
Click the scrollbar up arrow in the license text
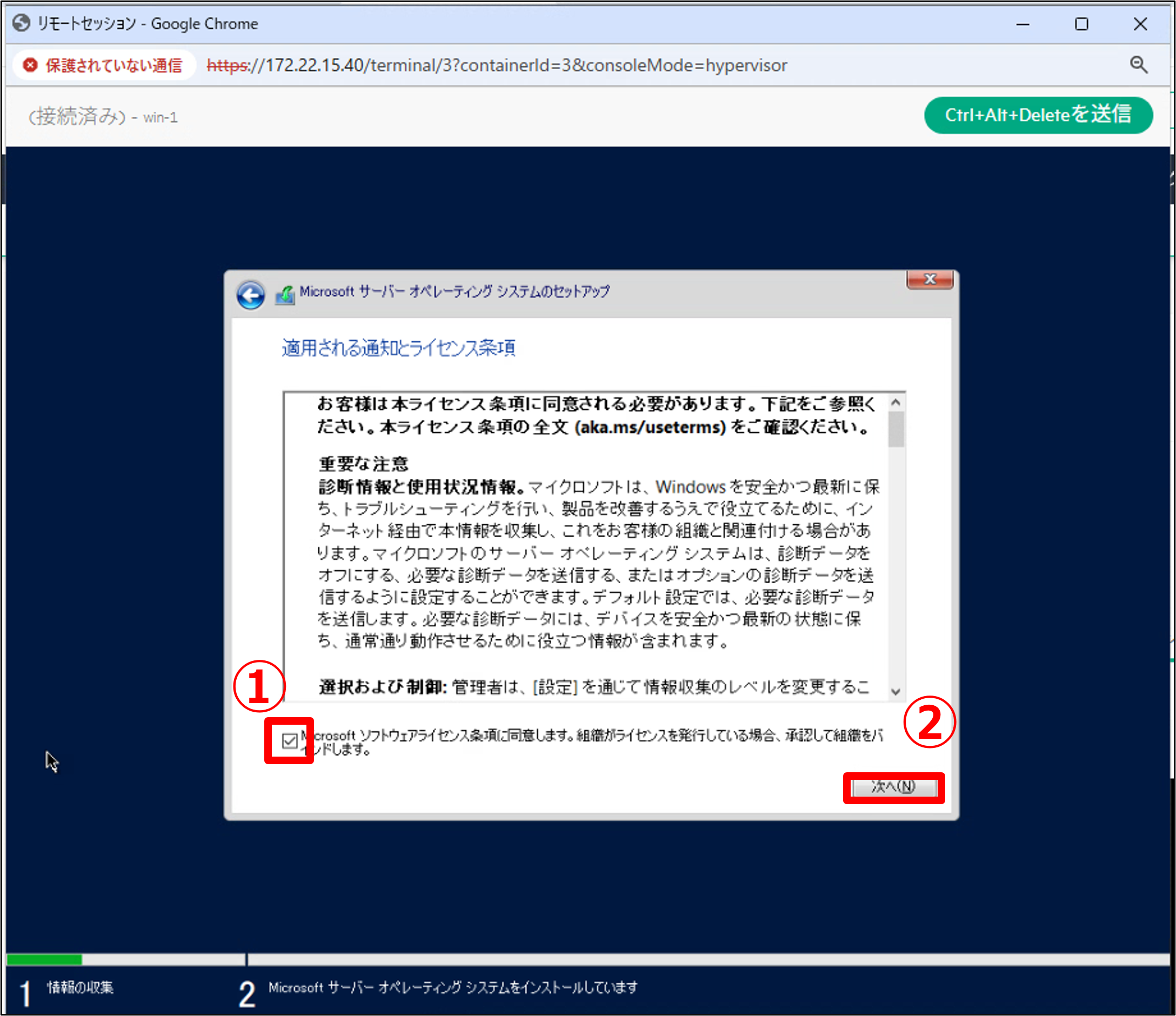tap(896, 402)
